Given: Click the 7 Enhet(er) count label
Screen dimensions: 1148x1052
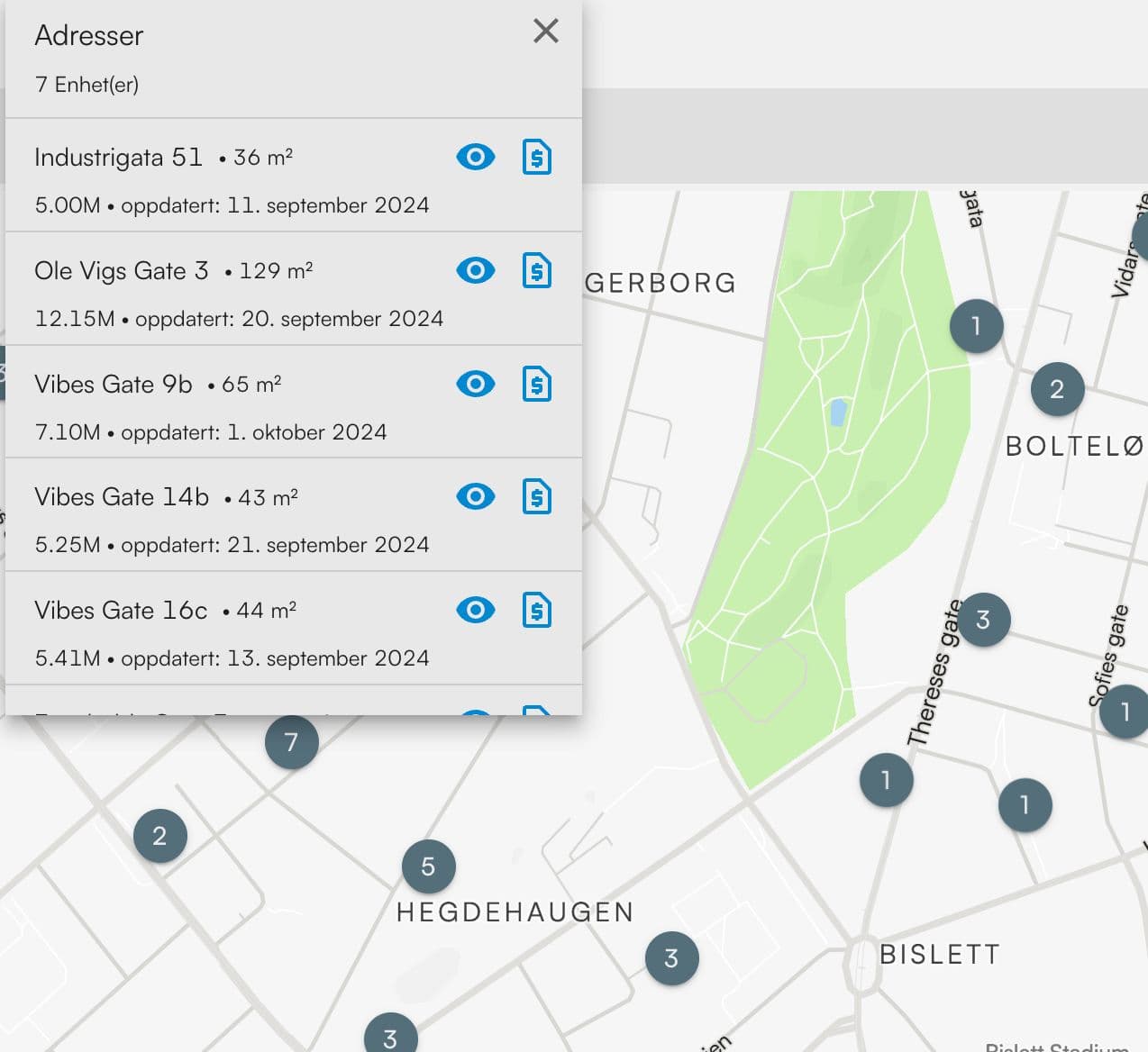Looking at the screenshot, I should tap(87, 85).
